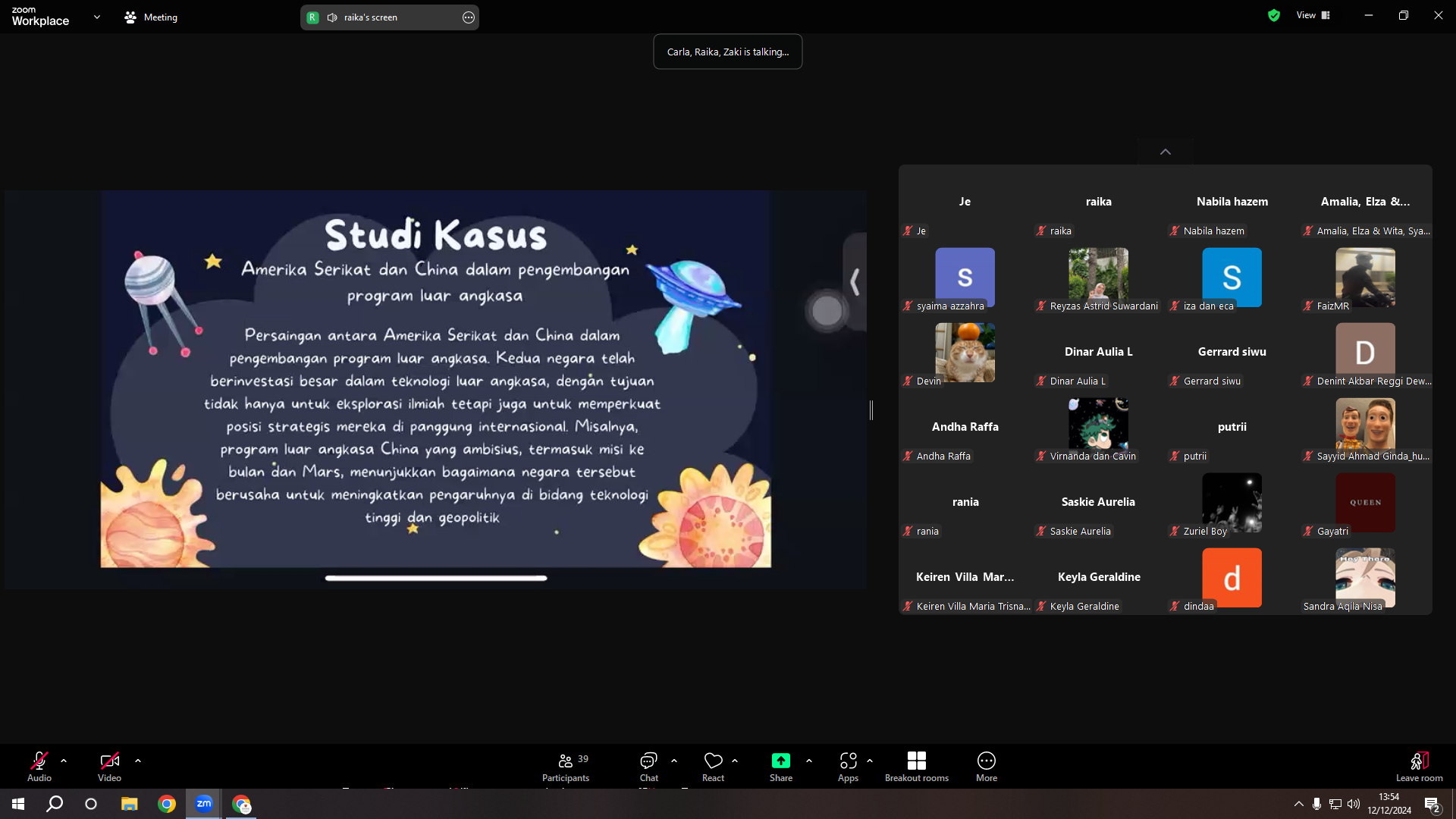Viewport: 1456px width, 819px height.
Task: Open Breakout rooms
Action: 917,766
